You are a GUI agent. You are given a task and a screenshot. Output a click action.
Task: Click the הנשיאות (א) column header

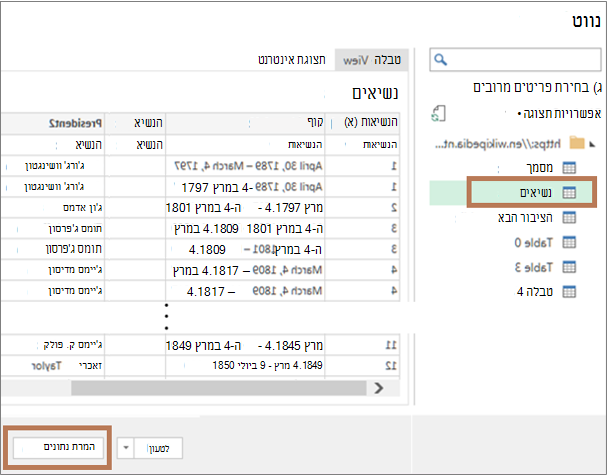point(363,123)
